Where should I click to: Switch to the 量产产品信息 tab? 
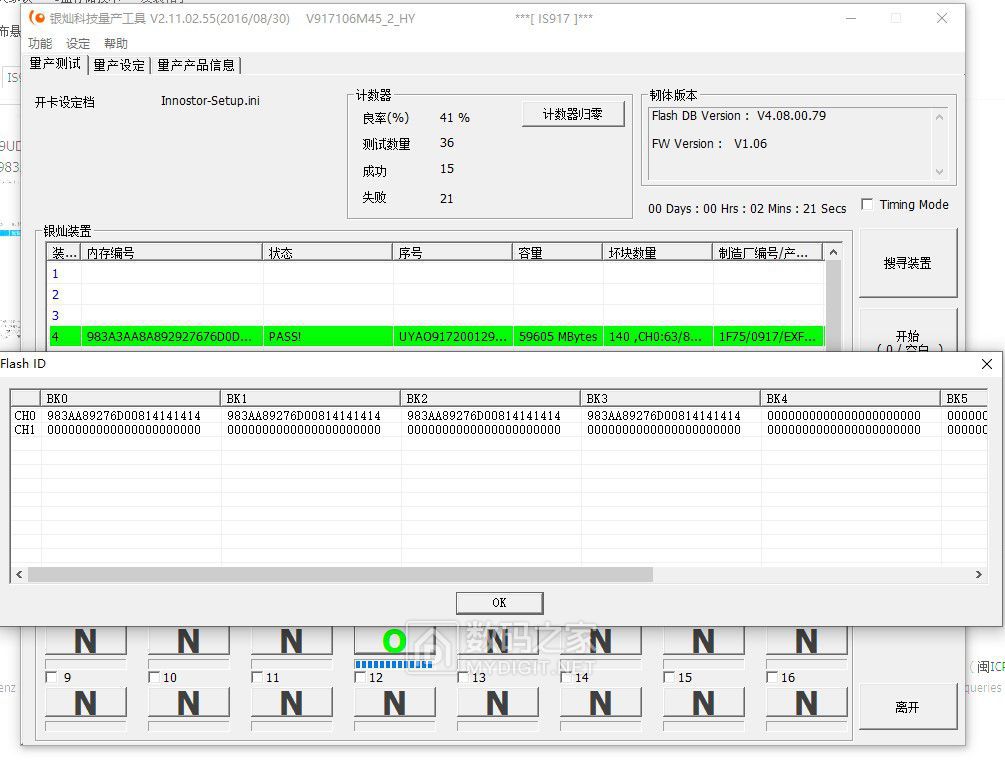196,66
